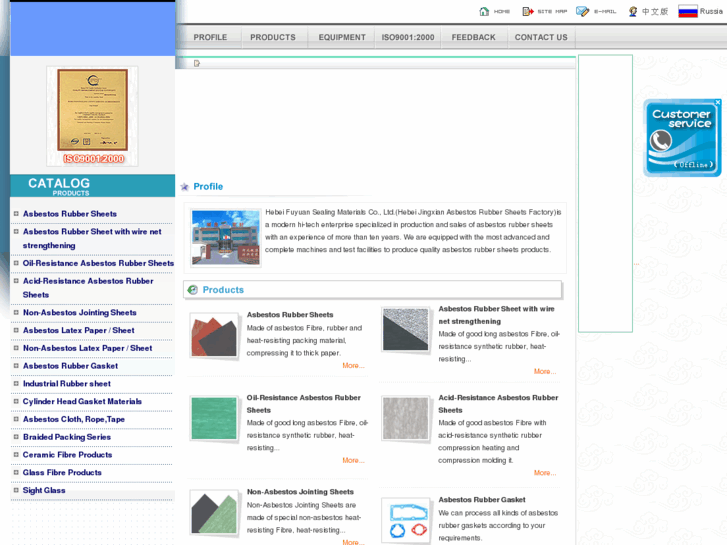Open the ISO9001:2000 menu tab
This screenshot has height=545, width=727.
coord(408,37)
